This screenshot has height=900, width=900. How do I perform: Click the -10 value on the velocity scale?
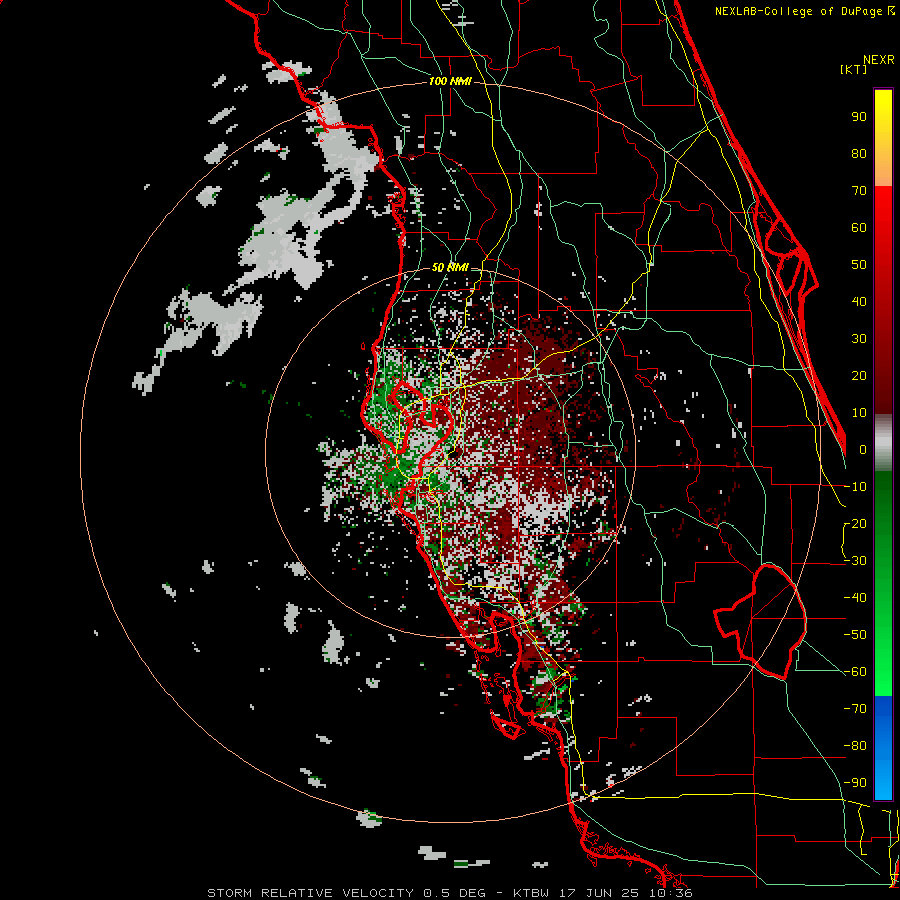point(855,487)
